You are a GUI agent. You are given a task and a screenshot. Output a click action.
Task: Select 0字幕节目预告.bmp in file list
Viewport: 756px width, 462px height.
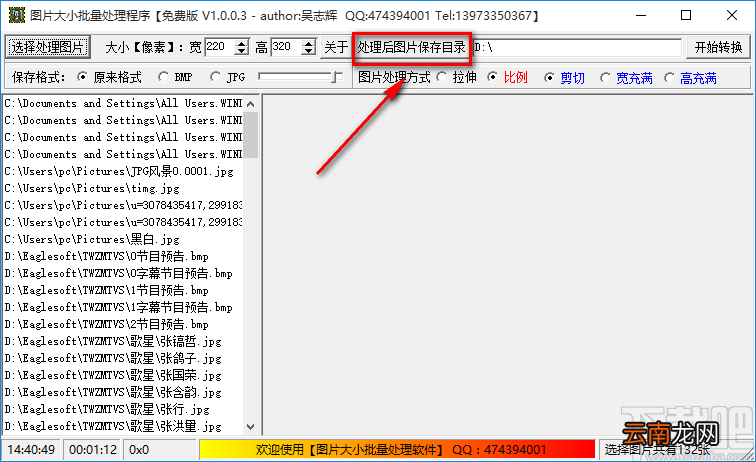[x=123, y=273]
